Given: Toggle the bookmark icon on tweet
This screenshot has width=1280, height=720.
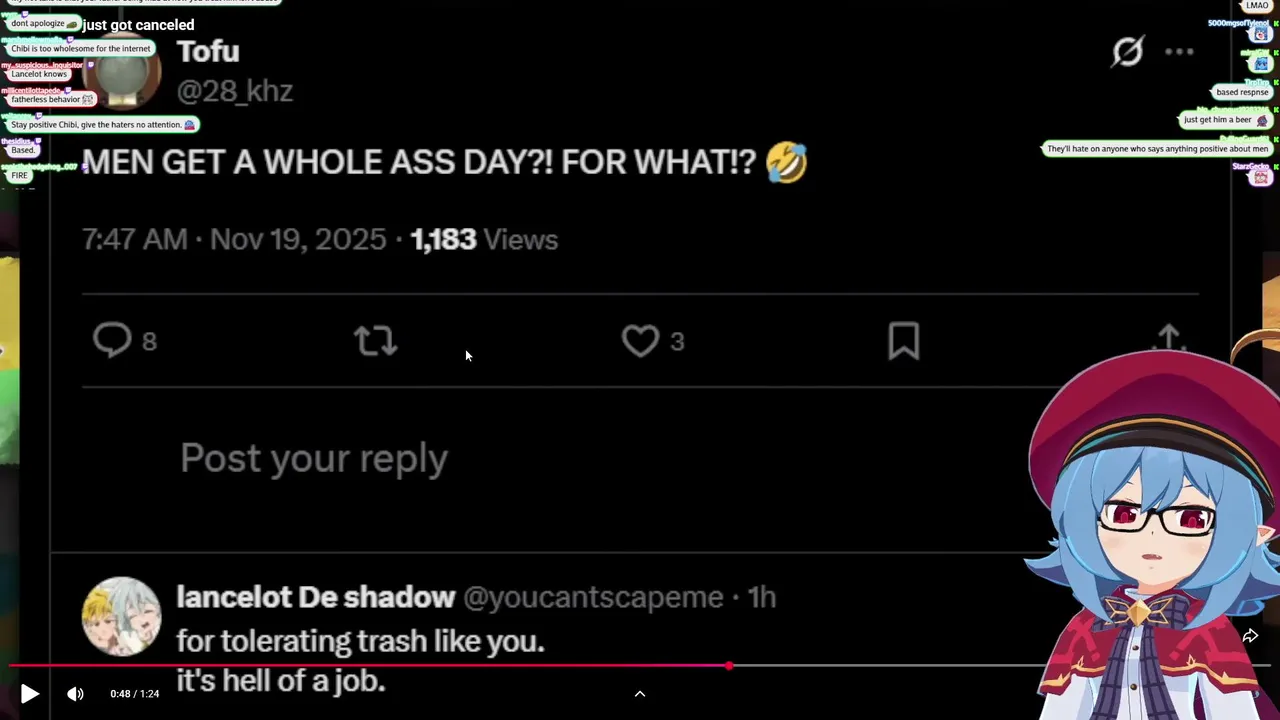Looking at the screenshot, I should [903, 341].
